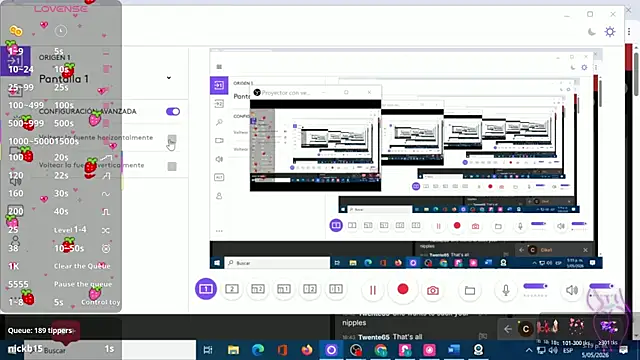Adjust the speaker volume slider
640x360 pixels.
pyautogui.click(x=601, y=287)
